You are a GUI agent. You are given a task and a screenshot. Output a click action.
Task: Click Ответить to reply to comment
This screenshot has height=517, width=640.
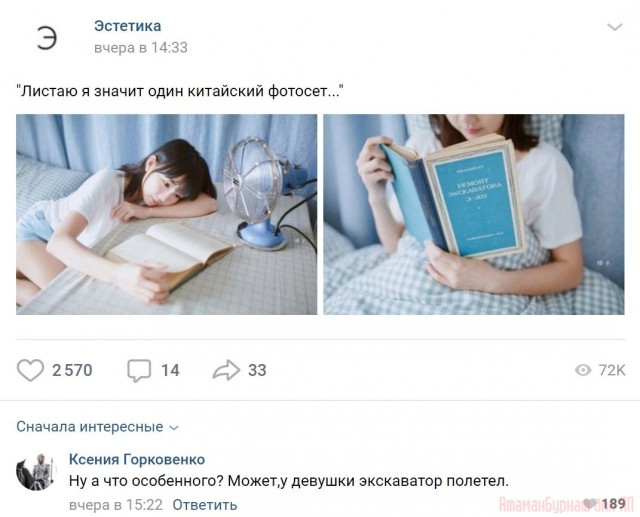(204, 505)
